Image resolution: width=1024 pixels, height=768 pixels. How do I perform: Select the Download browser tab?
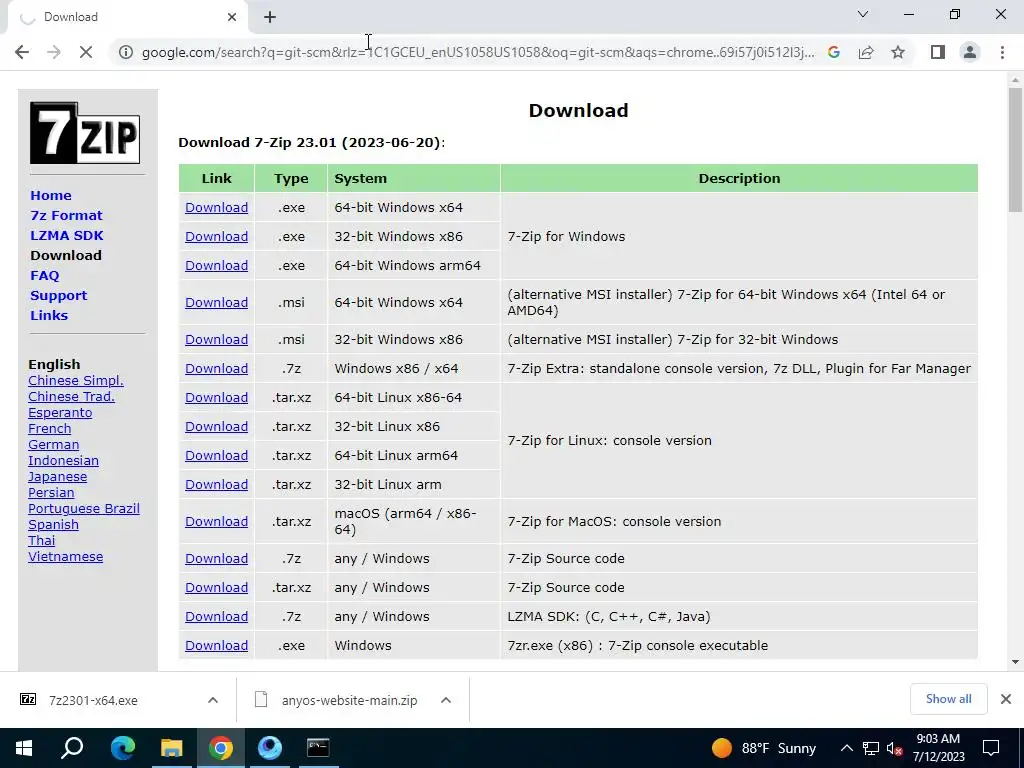tap(127, 17)
